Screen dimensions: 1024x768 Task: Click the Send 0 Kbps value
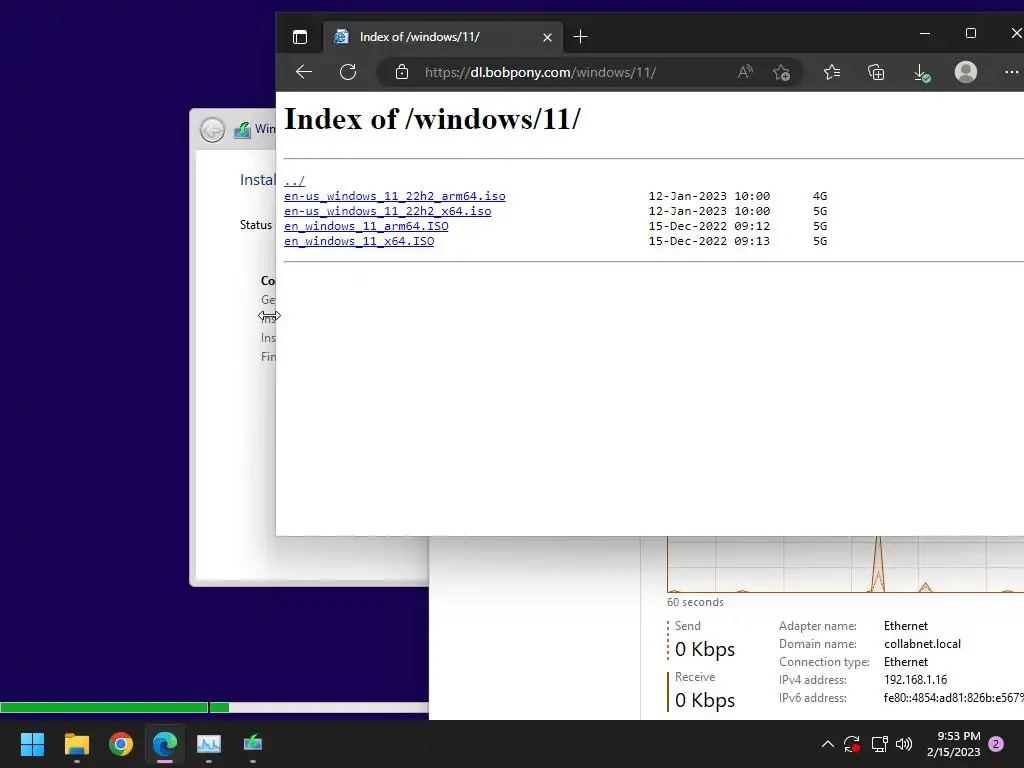[x=705, y=649]
